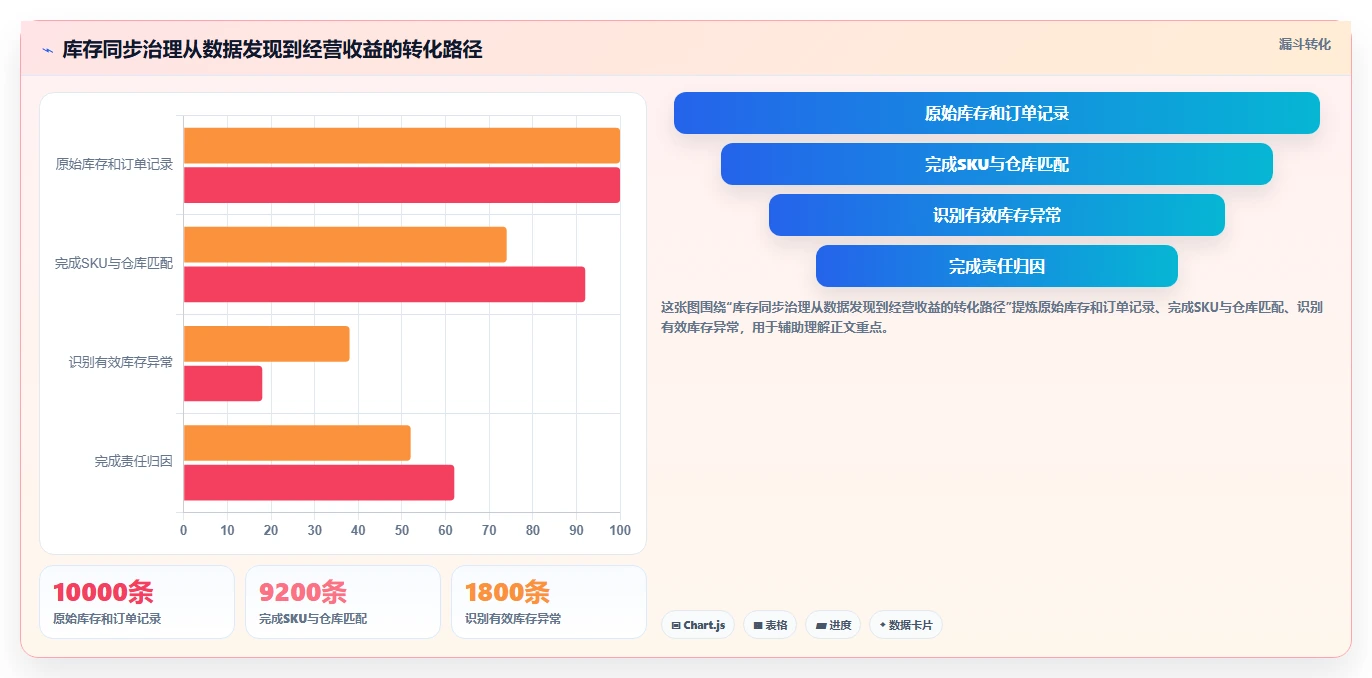Click the 完成责任归因 axis label

(x=134, y=461)
